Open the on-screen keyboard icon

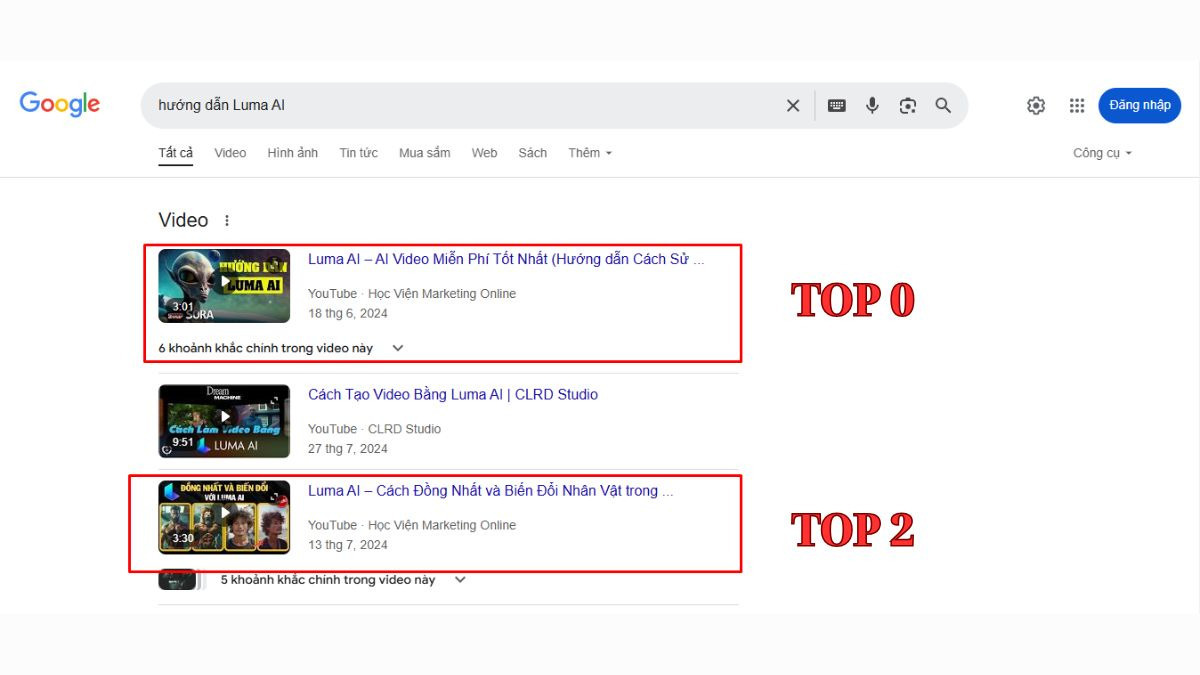coord(837,105)
